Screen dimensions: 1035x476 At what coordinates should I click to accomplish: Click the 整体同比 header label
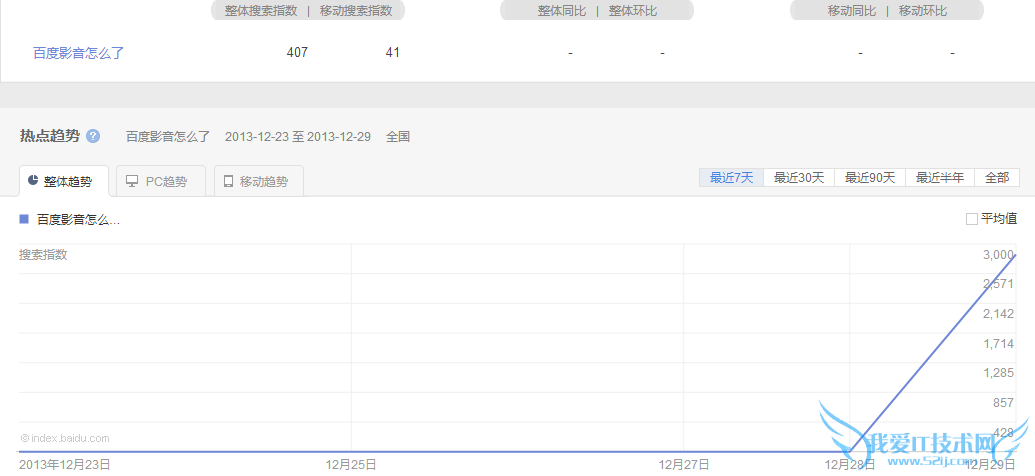pos(562,11)
